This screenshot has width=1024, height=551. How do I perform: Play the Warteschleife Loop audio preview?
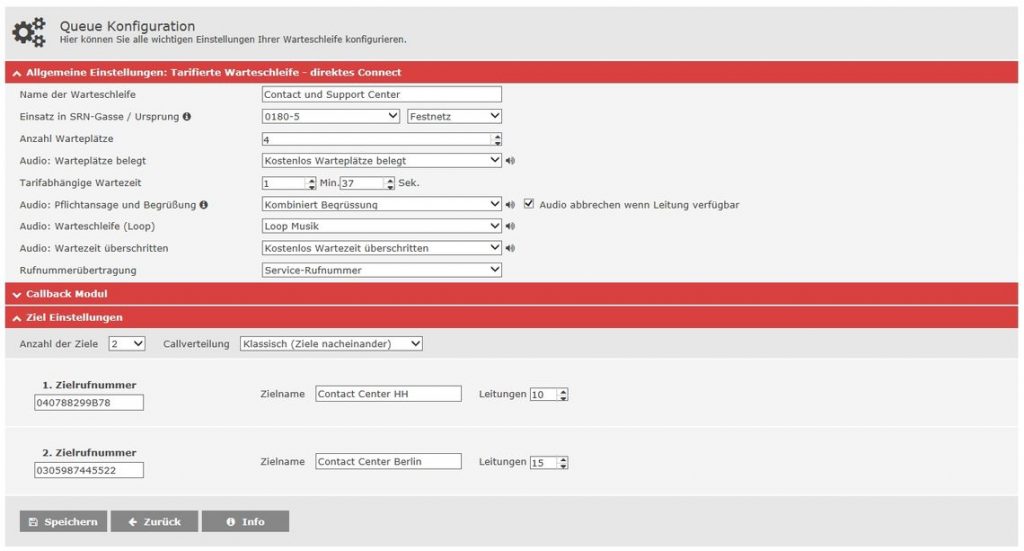pyautogui.click(x=510, y=226)
